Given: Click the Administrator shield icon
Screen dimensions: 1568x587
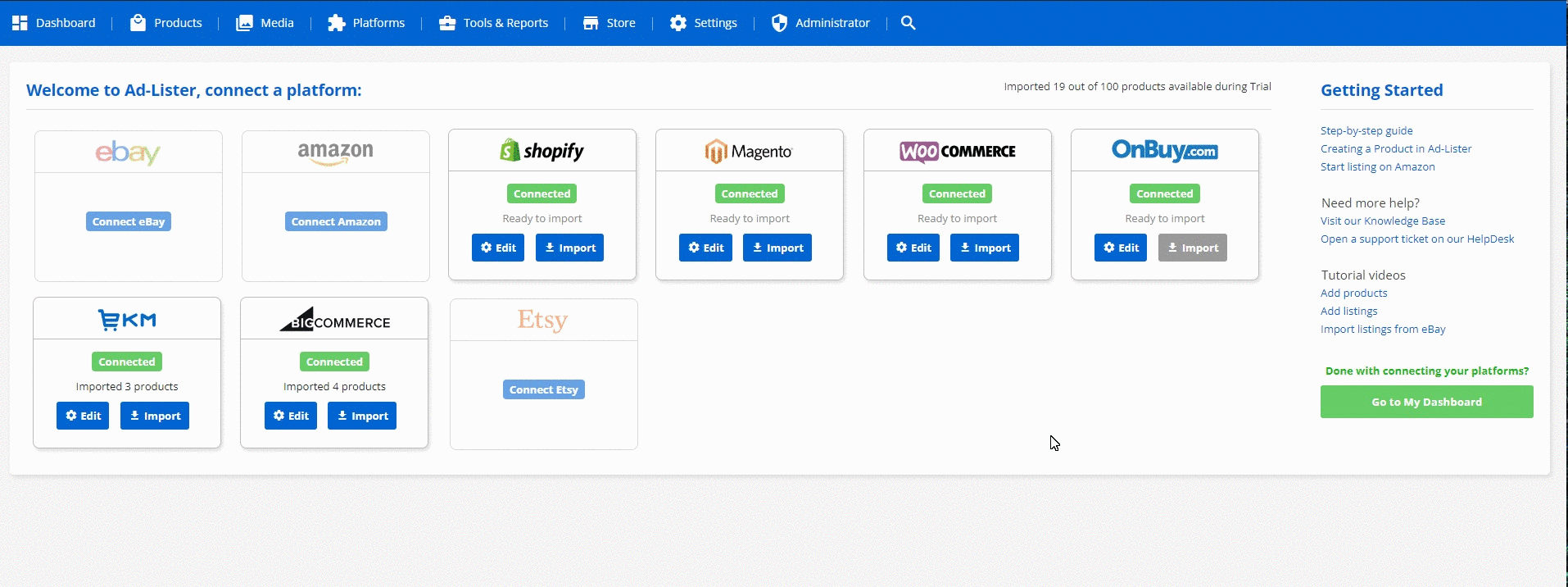Looking at the screenshot, I should (780, 23).
